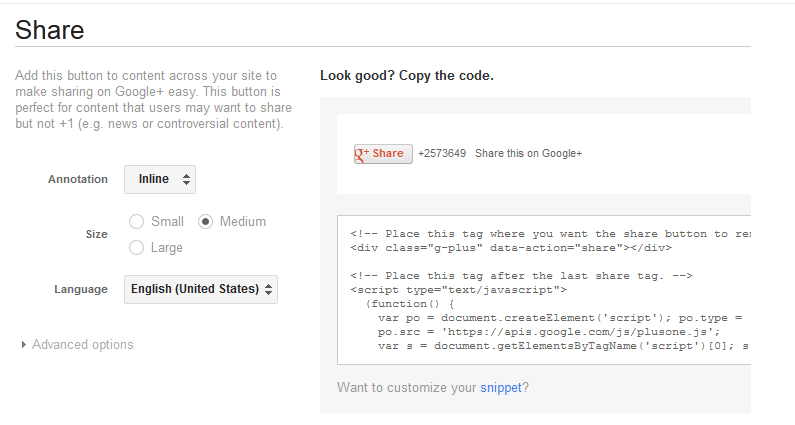
Task: Click the 'Share this on Google+' text
Action: 528,154
